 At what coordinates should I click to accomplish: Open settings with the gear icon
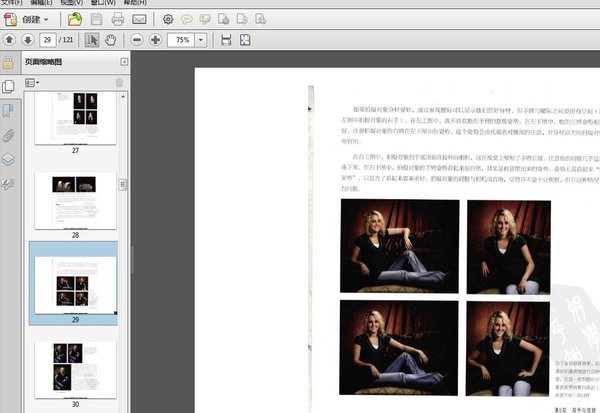click(x=168, y=19)
